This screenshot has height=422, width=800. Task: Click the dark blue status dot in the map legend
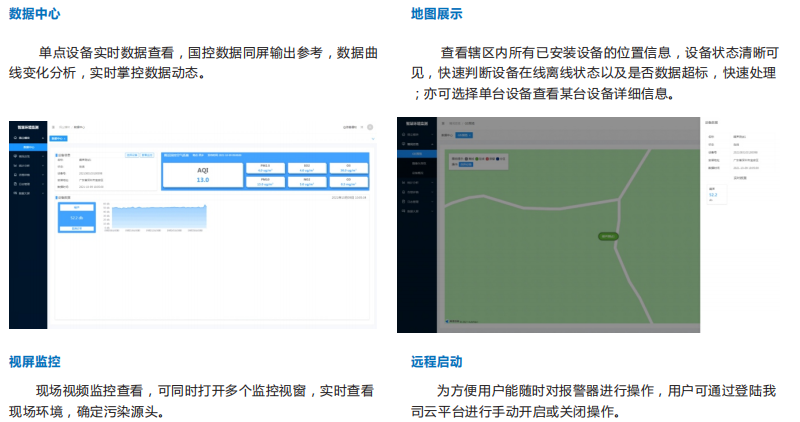point(497,158)
